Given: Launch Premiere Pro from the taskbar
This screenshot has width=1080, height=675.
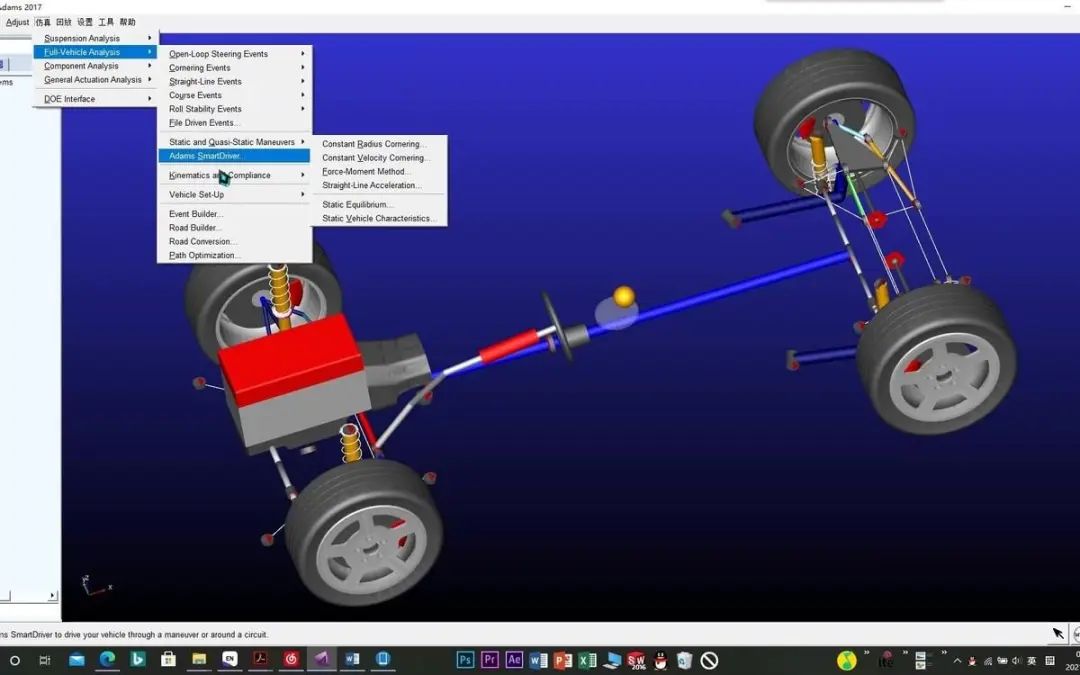Looking at the screenshot, I should pyautogui.click(x=490, y=660).
